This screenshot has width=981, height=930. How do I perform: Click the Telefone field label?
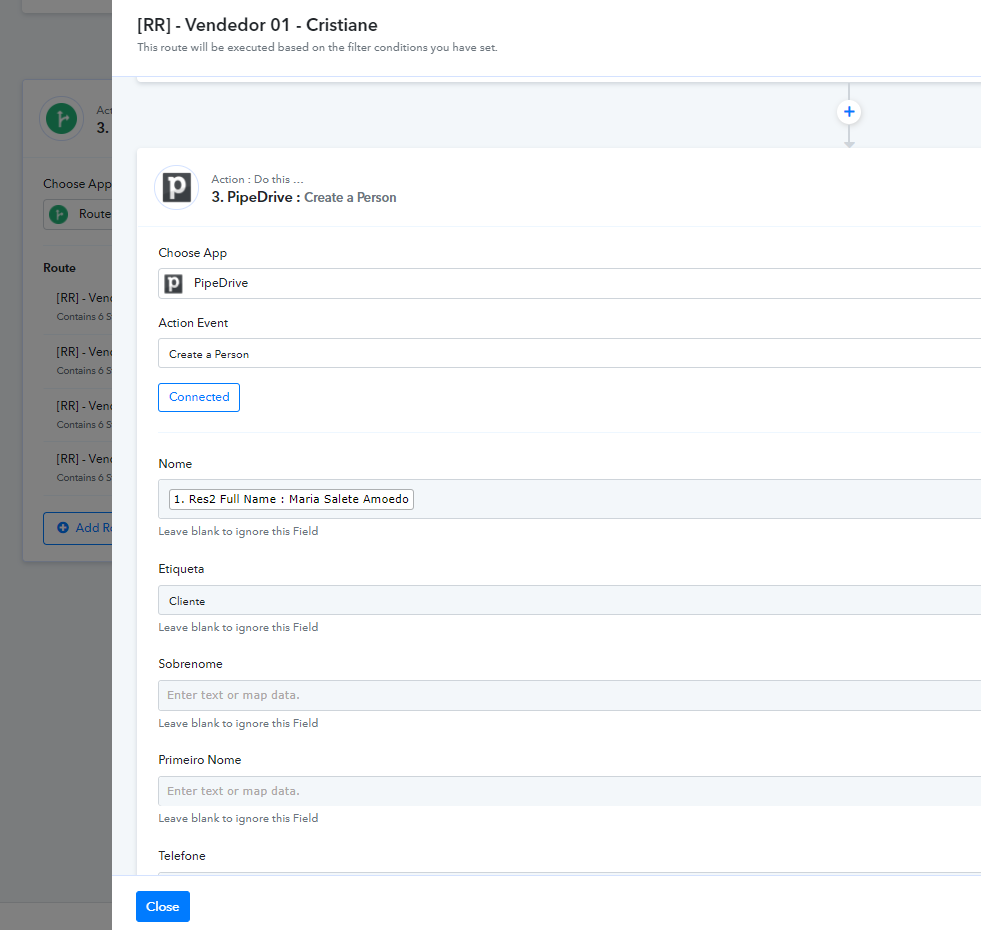click(181, 856)
